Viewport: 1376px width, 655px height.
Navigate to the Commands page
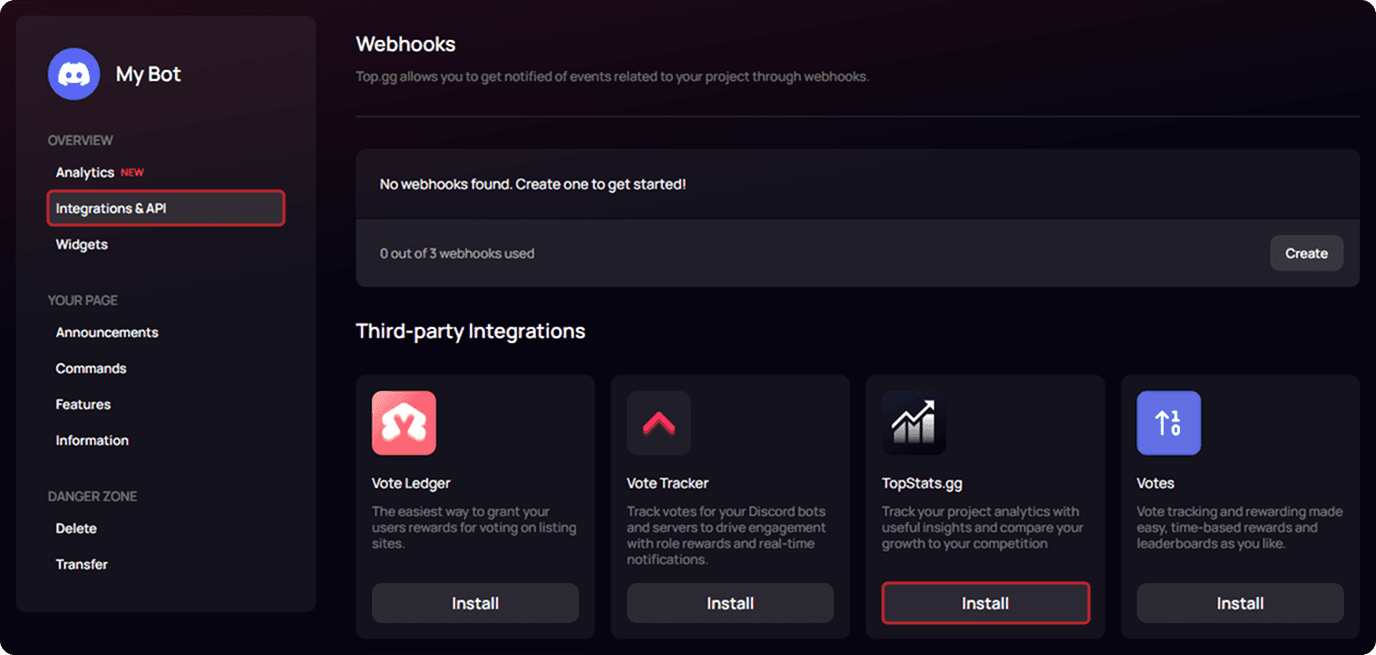pyautogui.click(x=91, y=368)
